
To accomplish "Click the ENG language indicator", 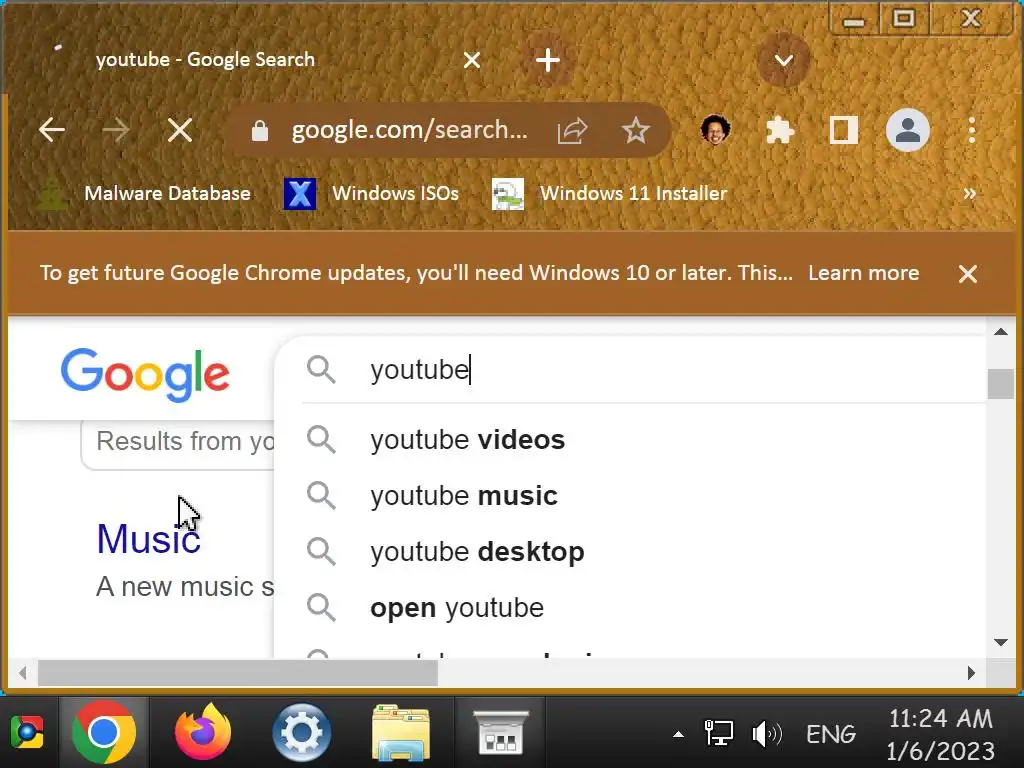I will pos(831,734).
